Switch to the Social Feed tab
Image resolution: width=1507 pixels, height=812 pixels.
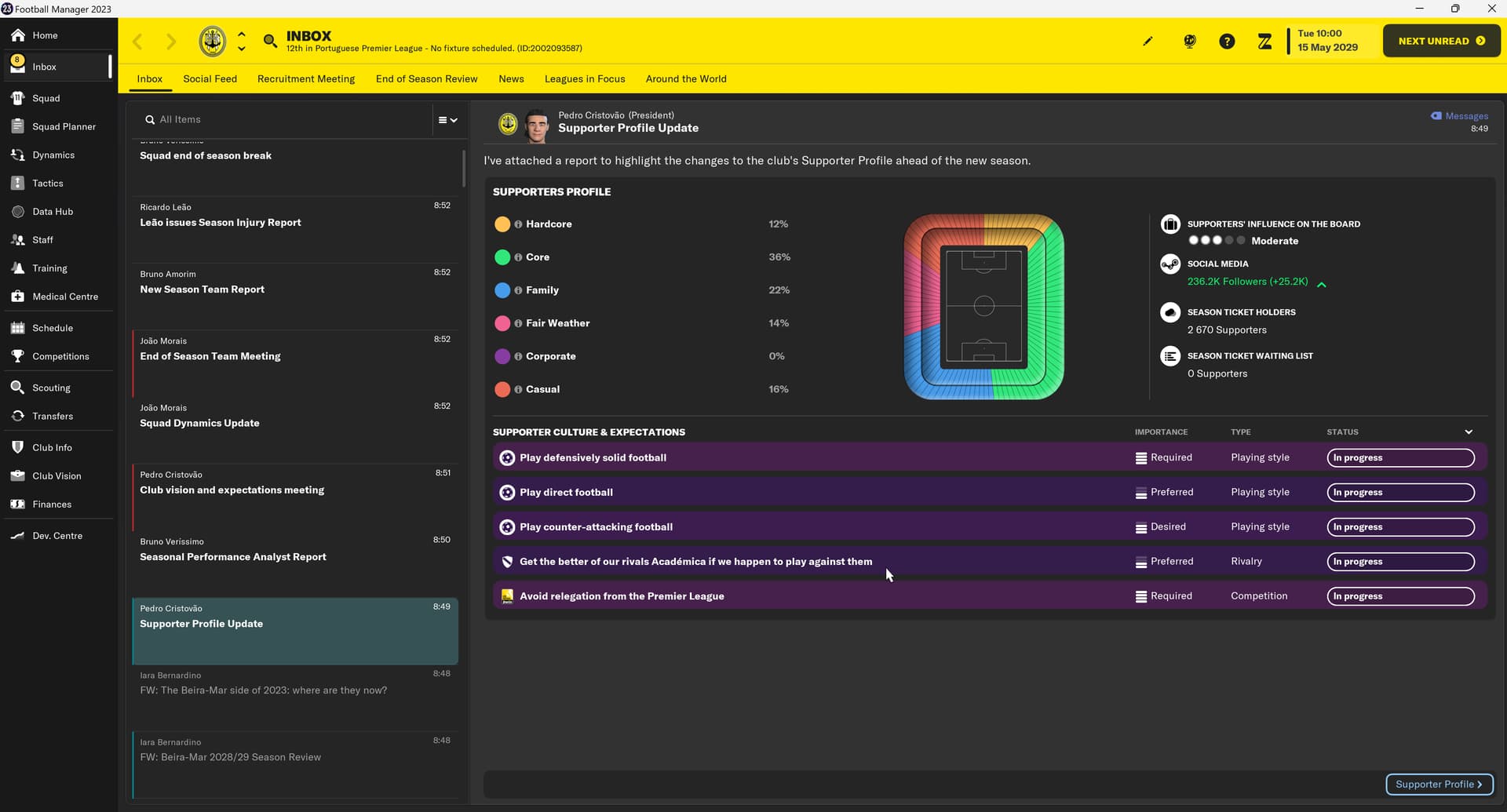coord(210,78)
